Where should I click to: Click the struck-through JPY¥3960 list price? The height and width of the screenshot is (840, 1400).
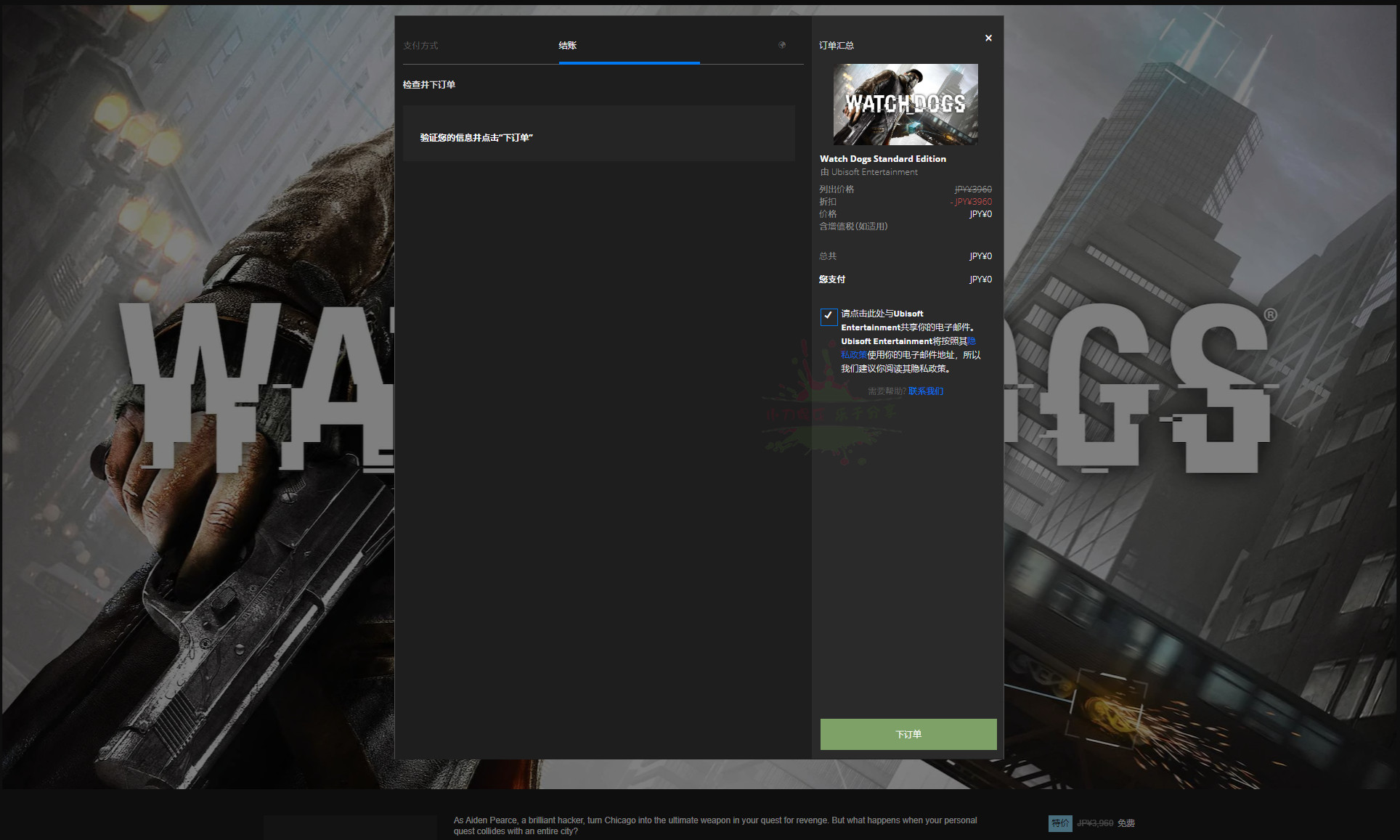(x=973, y=189)
